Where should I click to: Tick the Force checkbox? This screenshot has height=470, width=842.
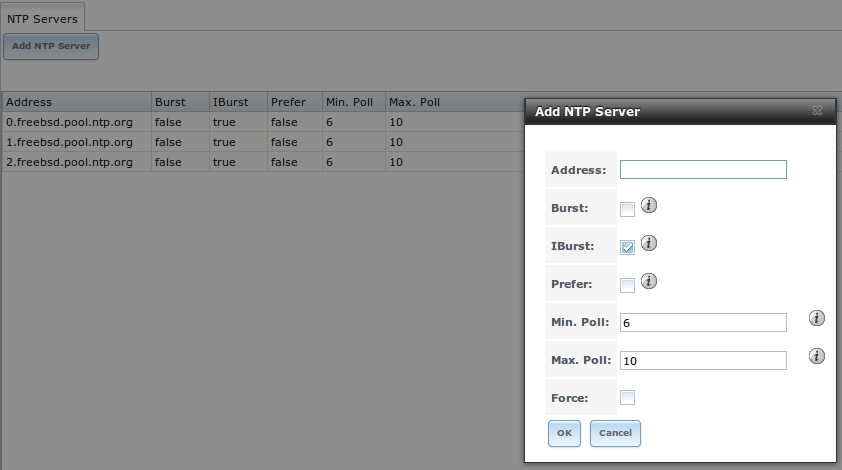click(x=627, y=397)
